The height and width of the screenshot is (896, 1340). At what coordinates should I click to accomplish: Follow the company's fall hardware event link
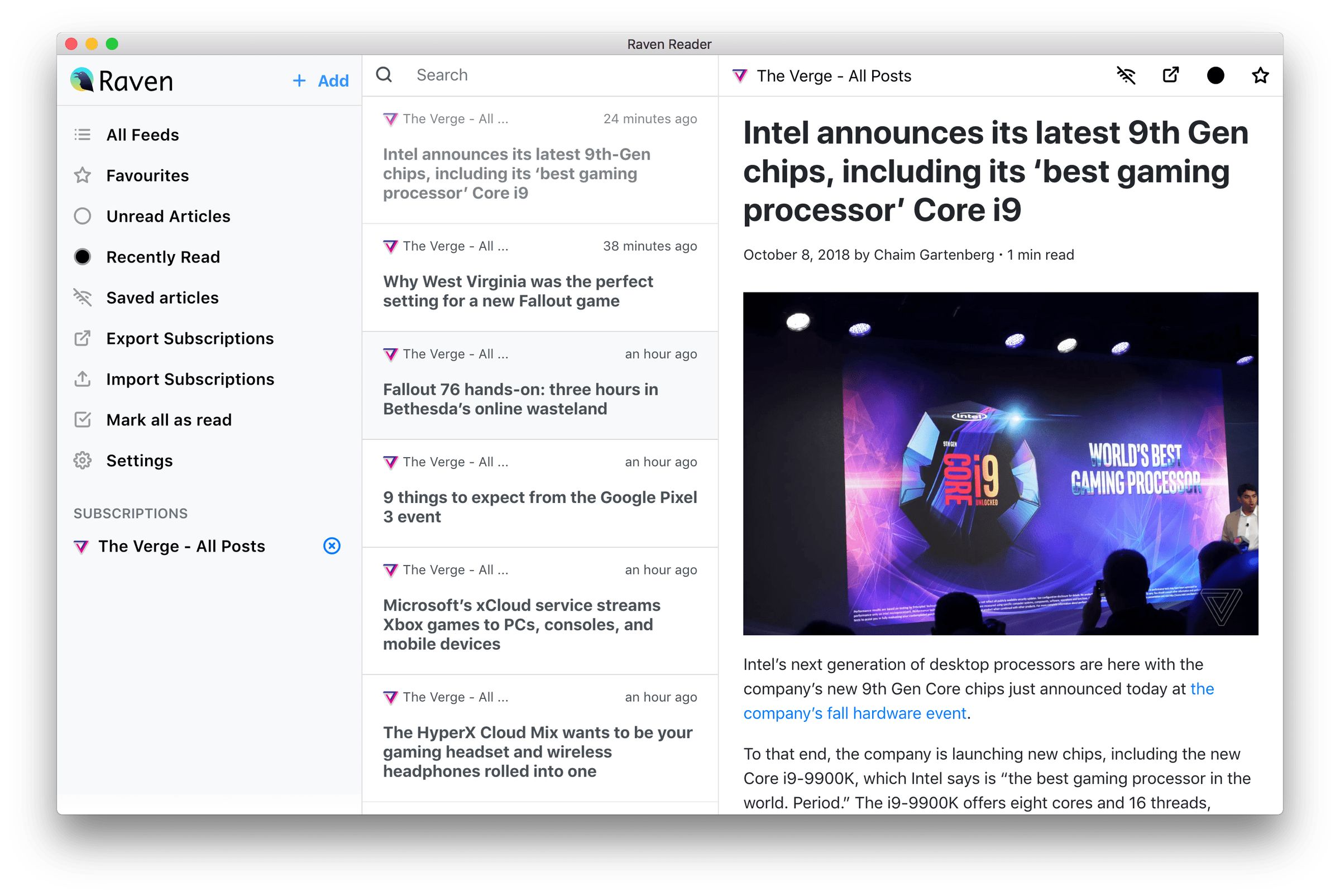[855, 712]
